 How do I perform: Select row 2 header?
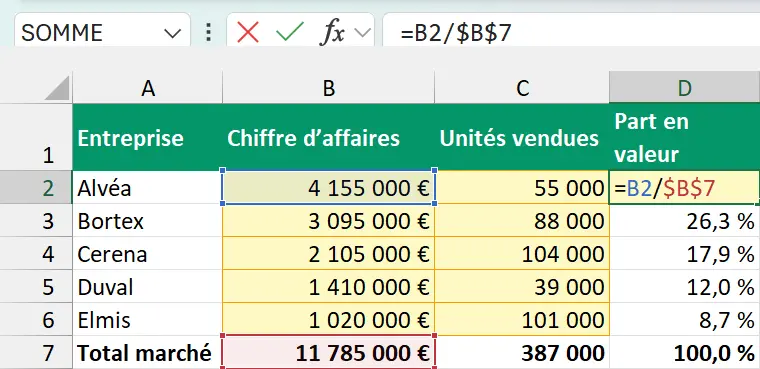pos(36,187)
